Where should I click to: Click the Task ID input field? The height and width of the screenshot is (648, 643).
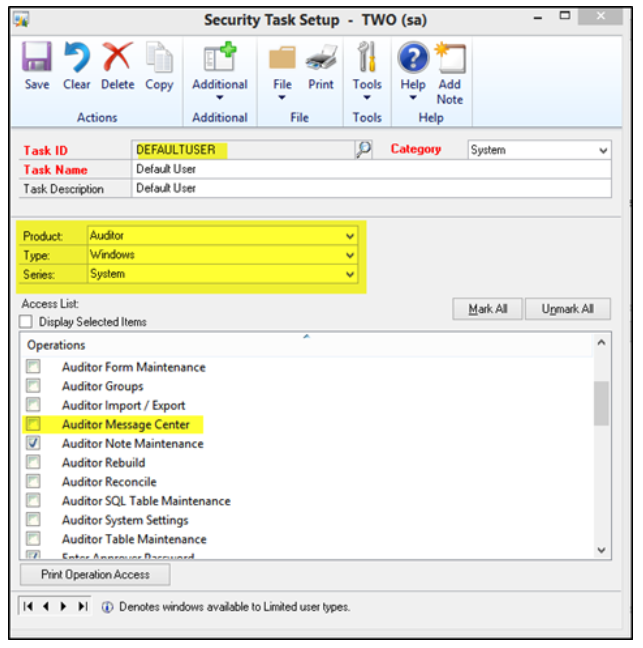(x=243, y=150)
